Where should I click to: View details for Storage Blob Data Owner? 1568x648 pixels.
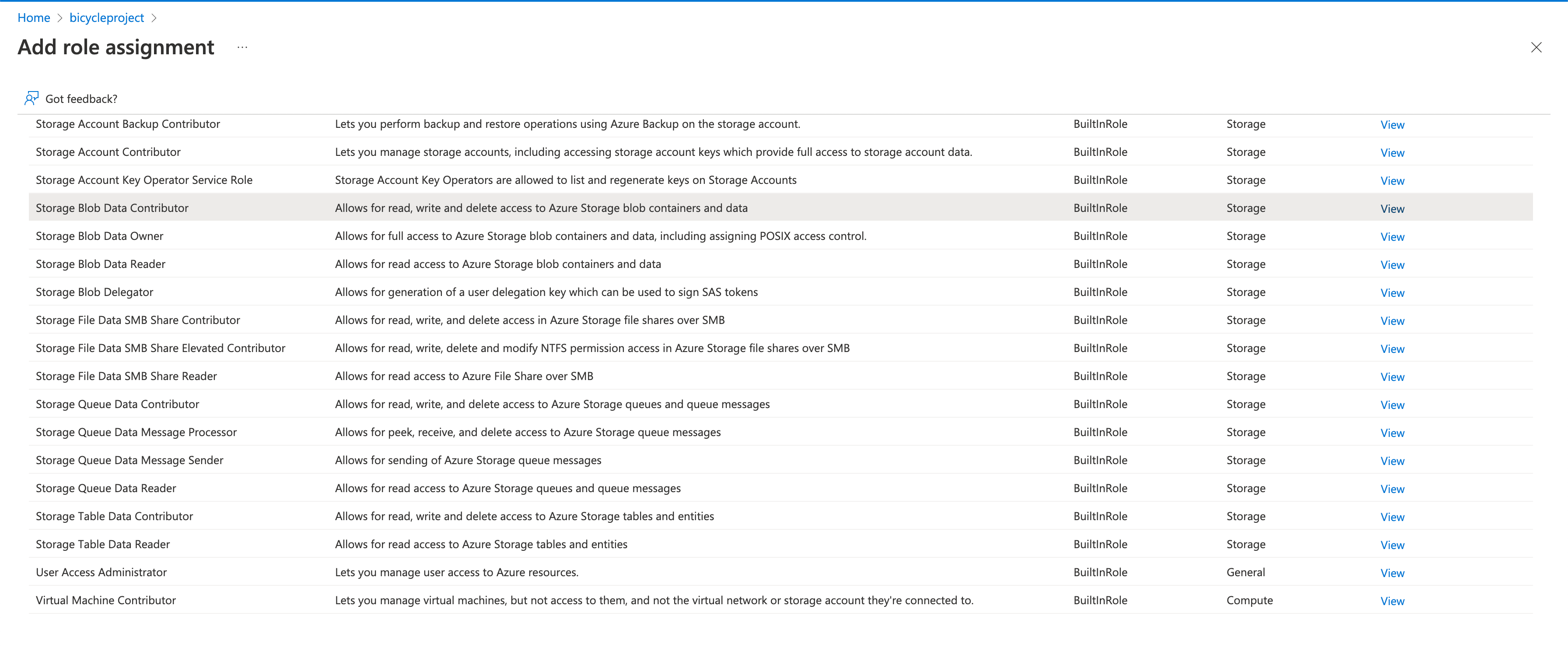1392,237
